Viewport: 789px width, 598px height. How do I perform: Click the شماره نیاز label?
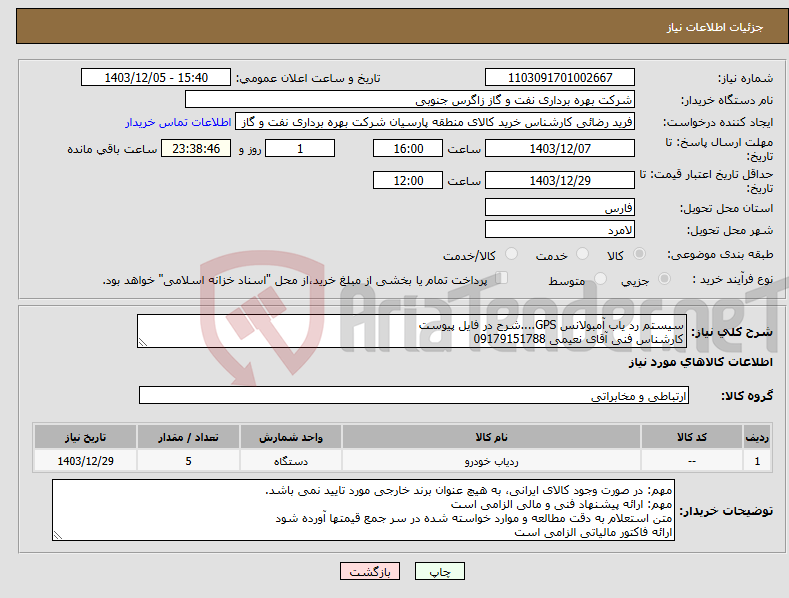[x=745, y=79]
